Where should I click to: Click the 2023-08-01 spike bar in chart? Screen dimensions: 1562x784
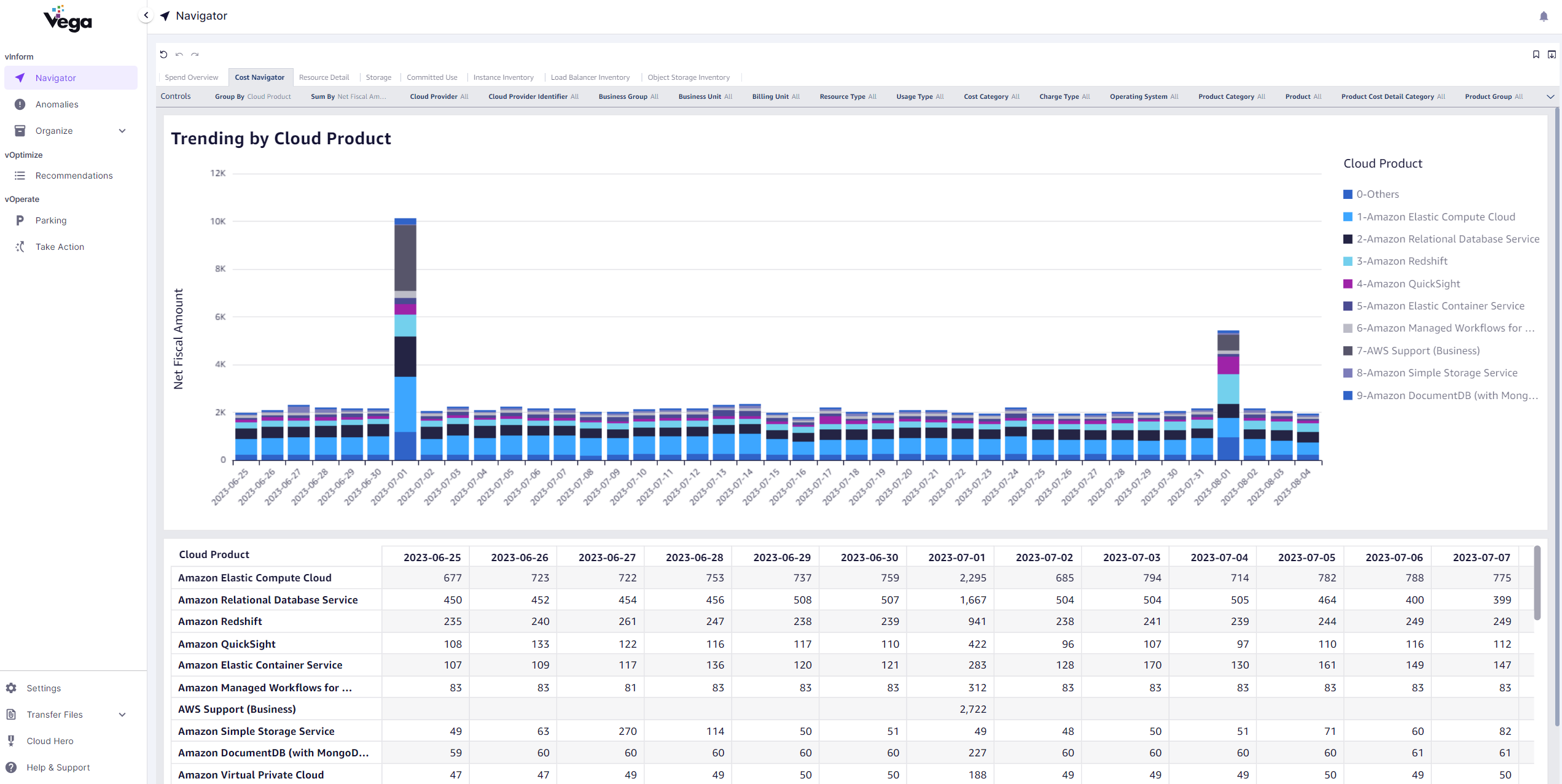pos(1228,395)
